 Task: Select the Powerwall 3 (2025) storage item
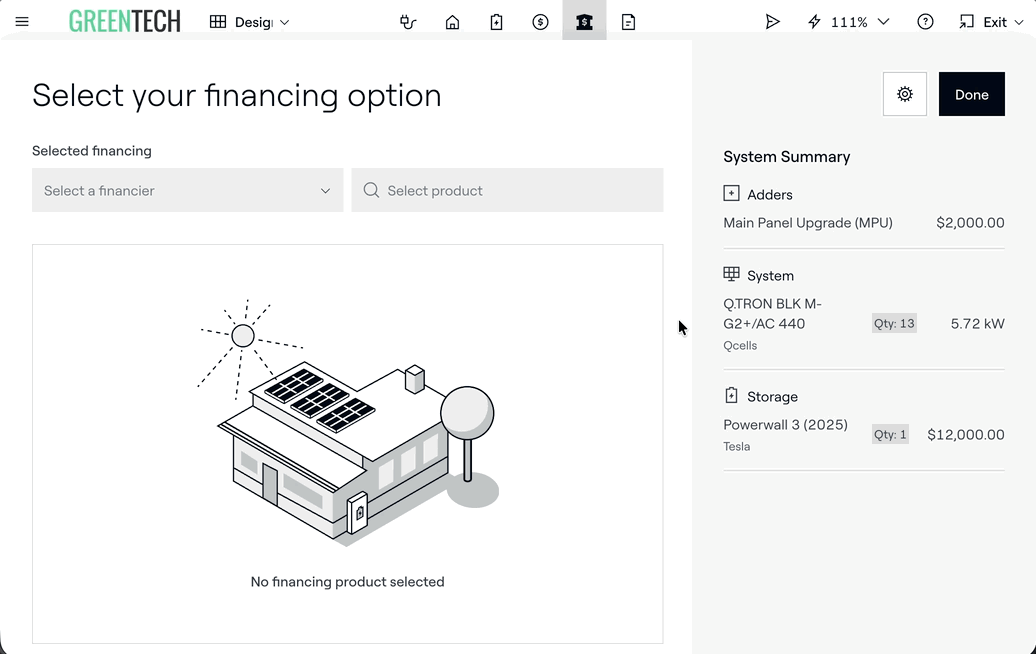click(785, 425)
